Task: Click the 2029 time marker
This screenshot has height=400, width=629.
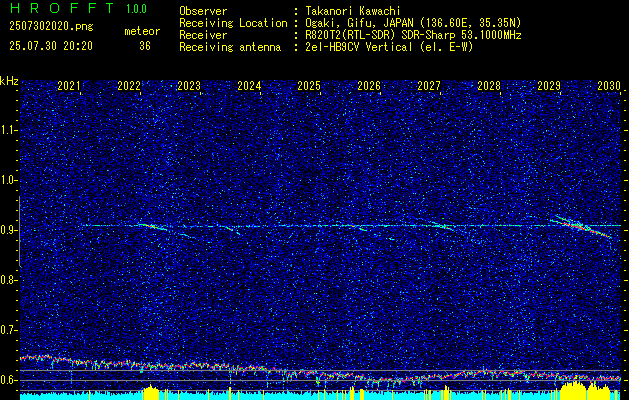Action: (x=549, y=86)
